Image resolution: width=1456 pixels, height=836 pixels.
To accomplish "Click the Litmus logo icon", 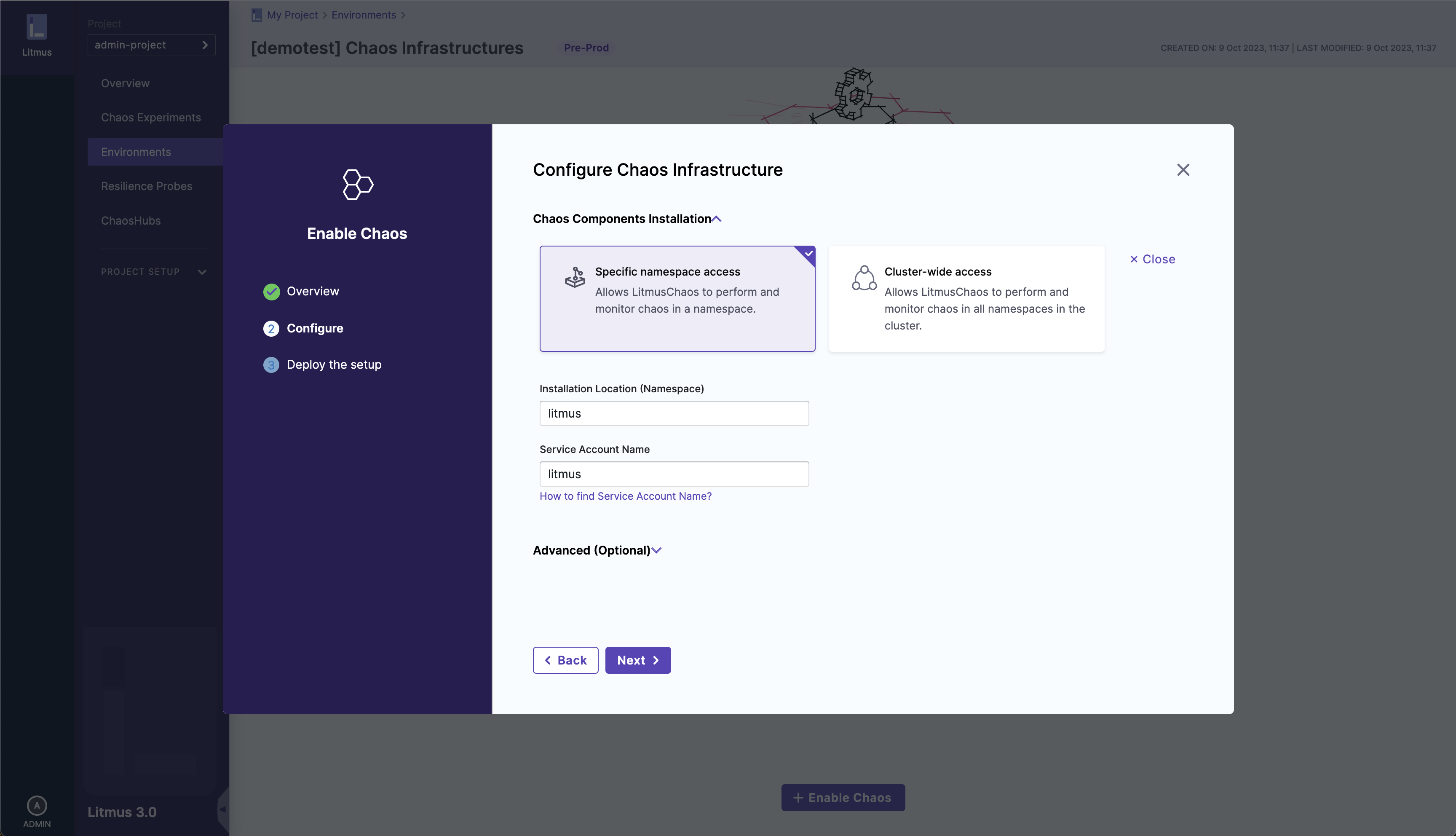I will tap(37, 27).
